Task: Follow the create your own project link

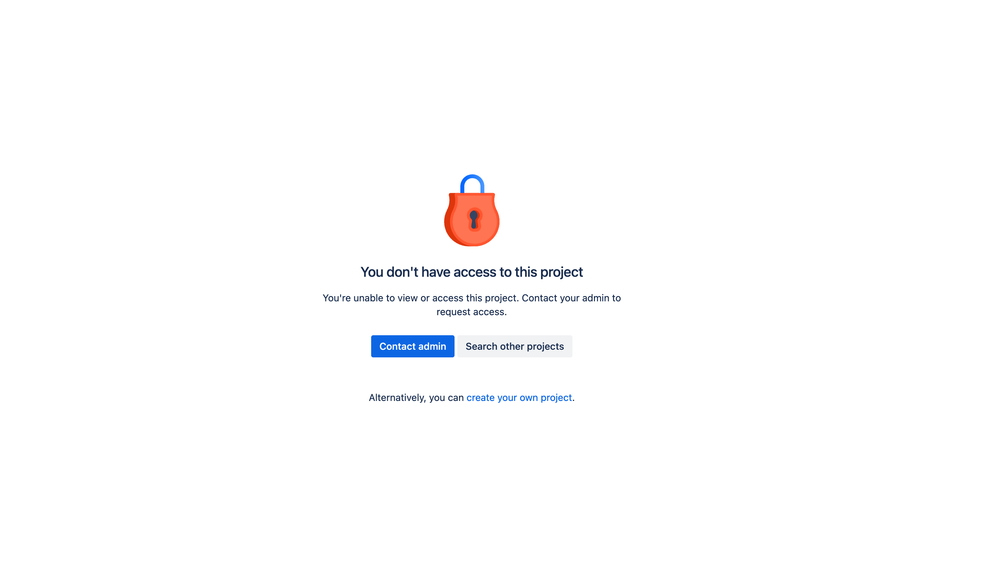Action: (x=519, y=397)
